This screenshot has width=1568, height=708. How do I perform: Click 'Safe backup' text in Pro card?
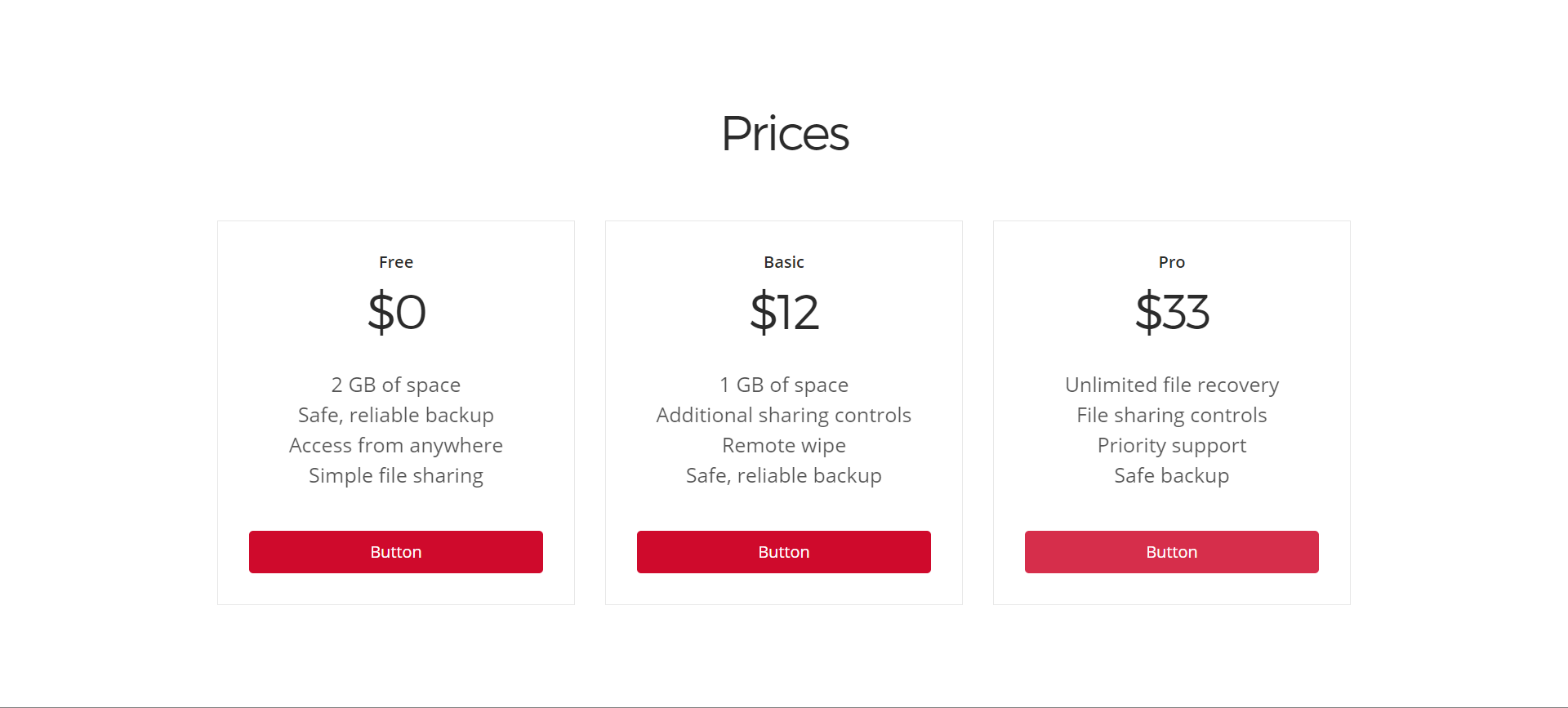[1172, 475]
